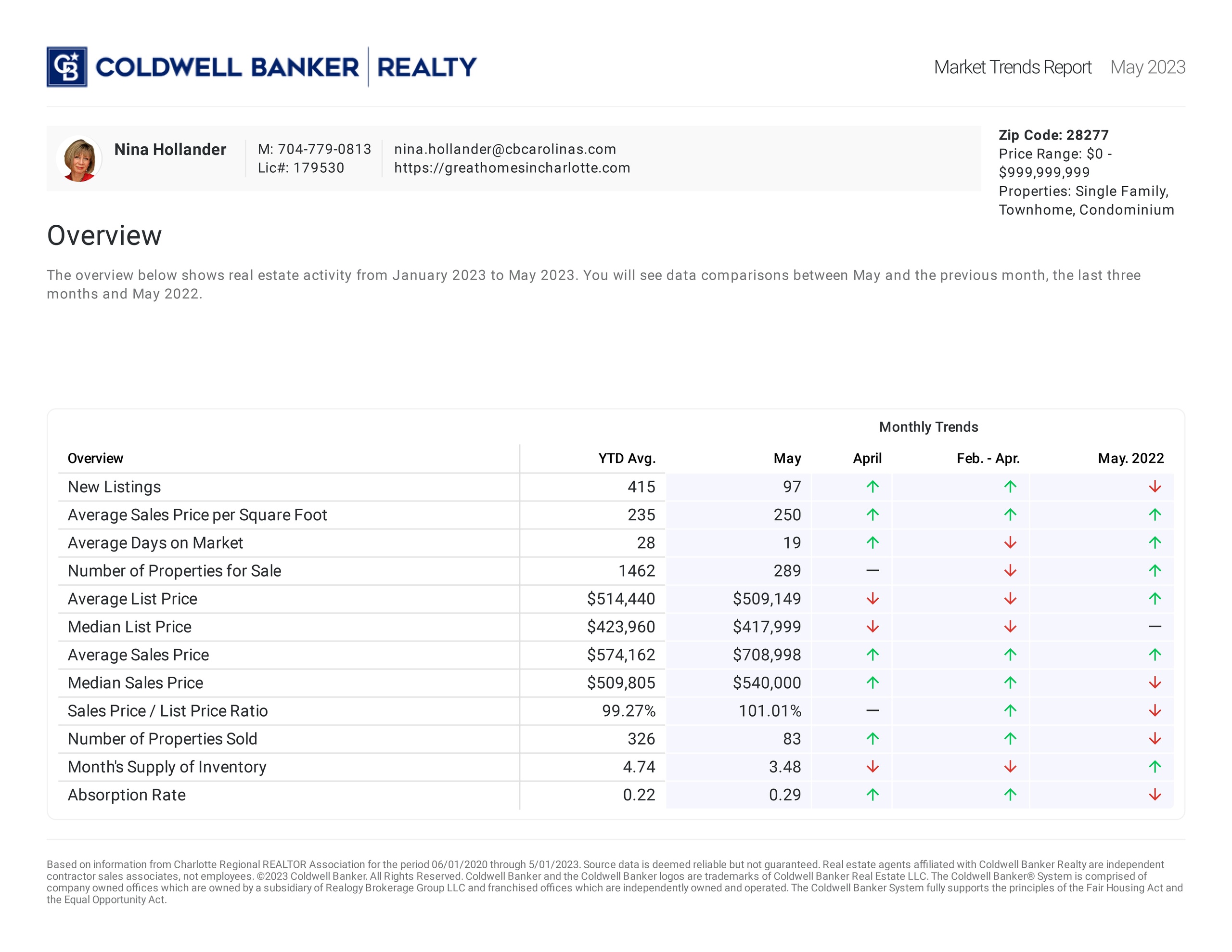Viewport: 1232px width, 952px height.
Task: Click the Coldwell Banker CB logo icon
Action: 66,67
